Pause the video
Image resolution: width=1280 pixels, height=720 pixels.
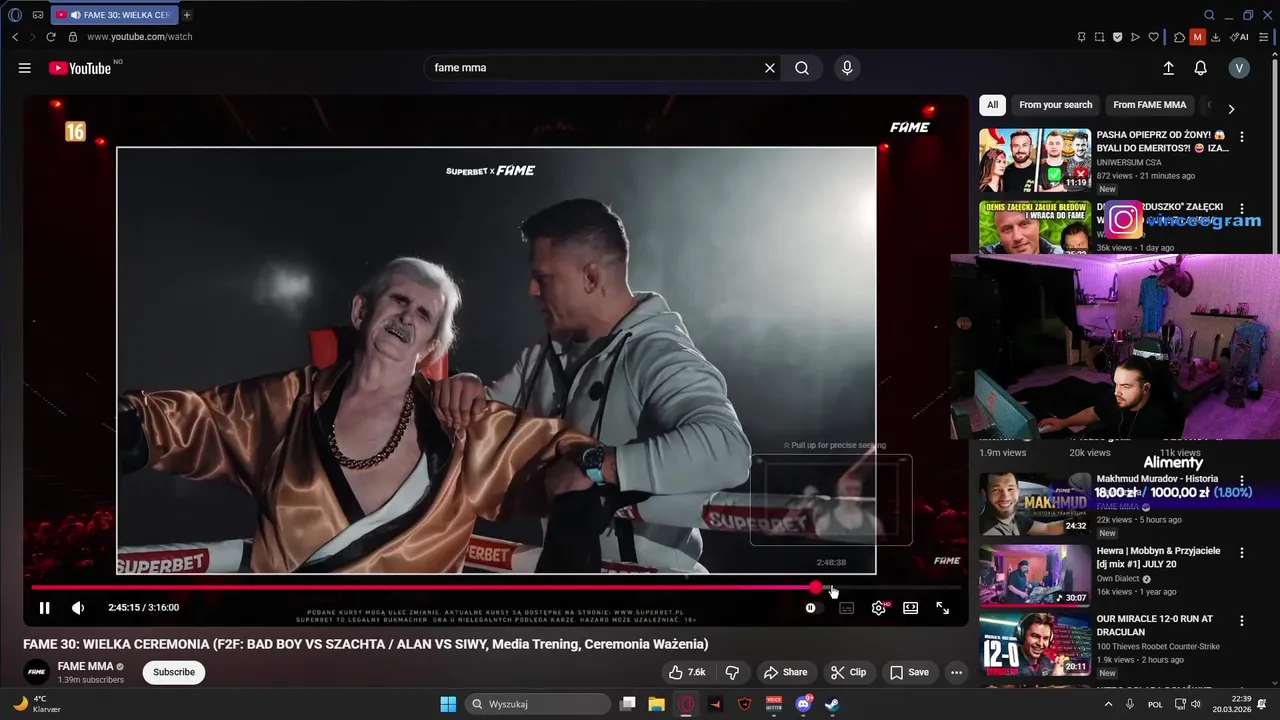click(44, 608)
